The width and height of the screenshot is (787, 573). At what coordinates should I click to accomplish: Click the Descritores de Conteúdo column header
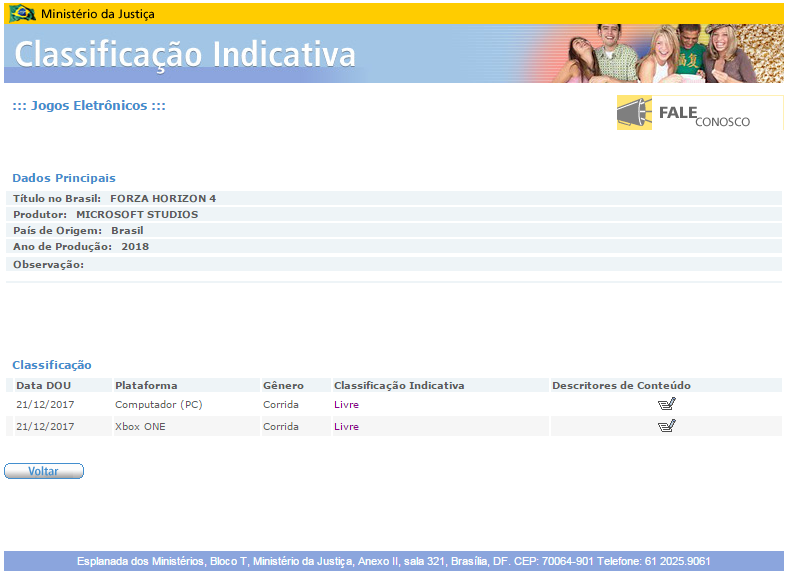(621, 385)
